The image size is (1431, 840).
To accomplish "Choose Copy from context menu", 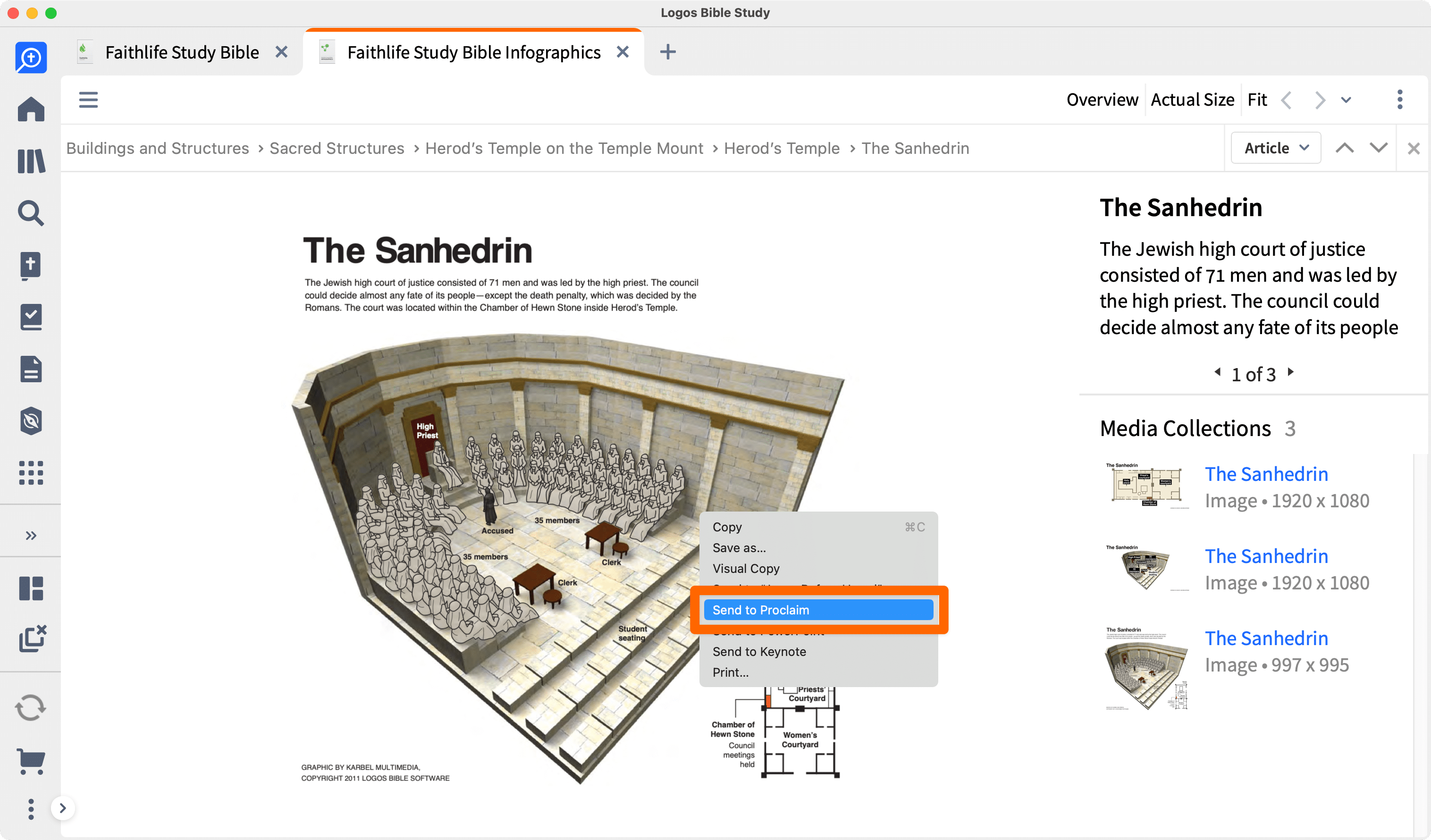I will click(818, 527).
